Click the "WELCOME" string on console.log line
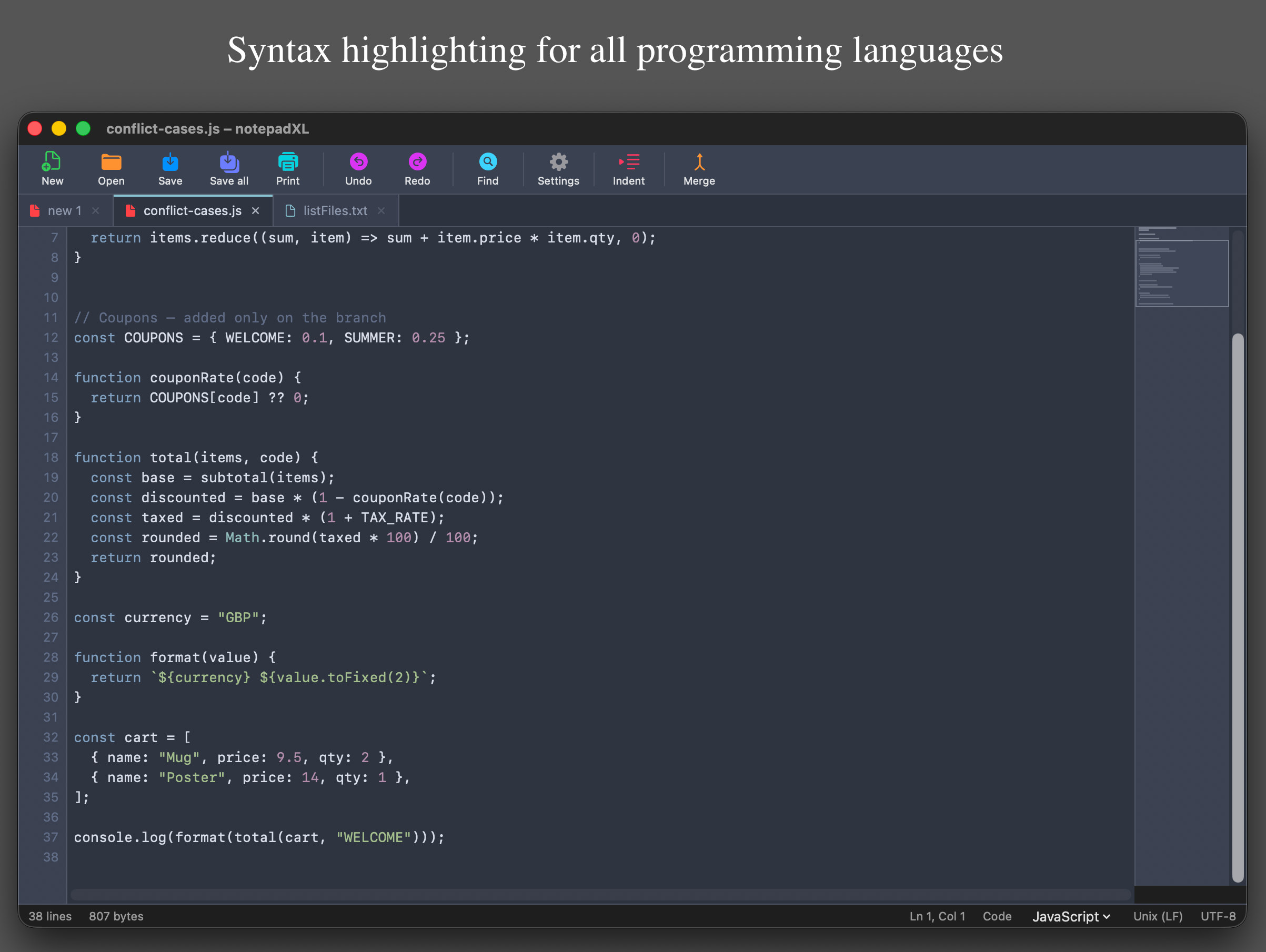The image size is (1266, 952). (x=373, y=837)
